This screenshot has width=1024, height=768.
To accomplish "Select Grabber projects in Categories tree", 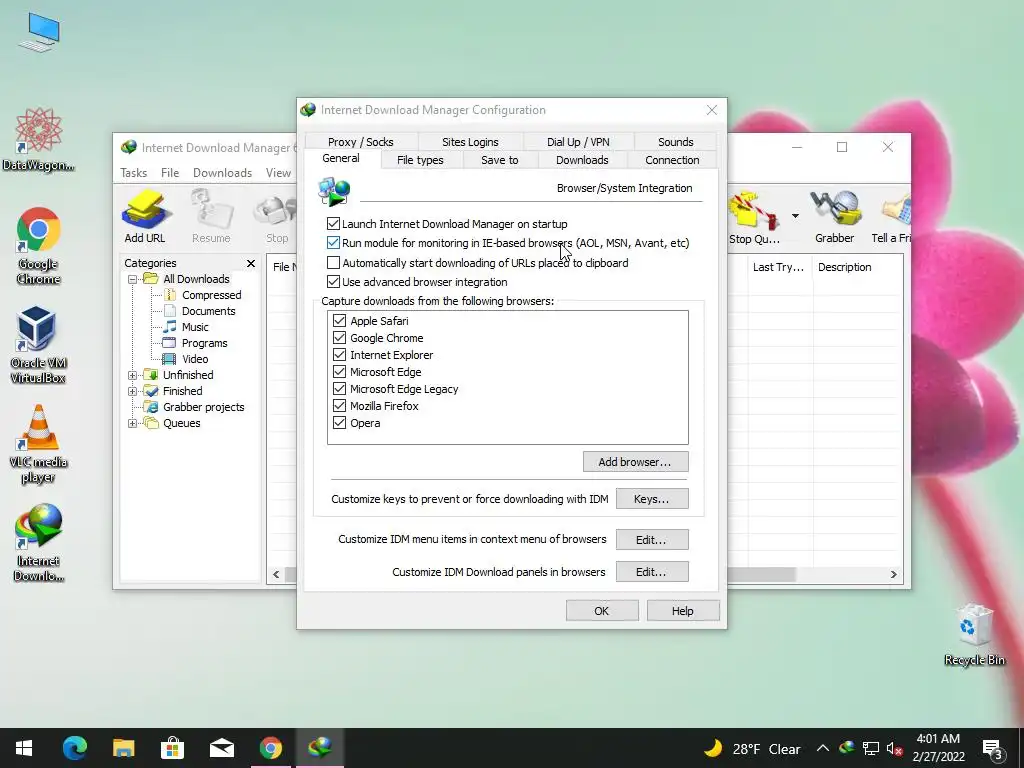I will coord(203,407).
